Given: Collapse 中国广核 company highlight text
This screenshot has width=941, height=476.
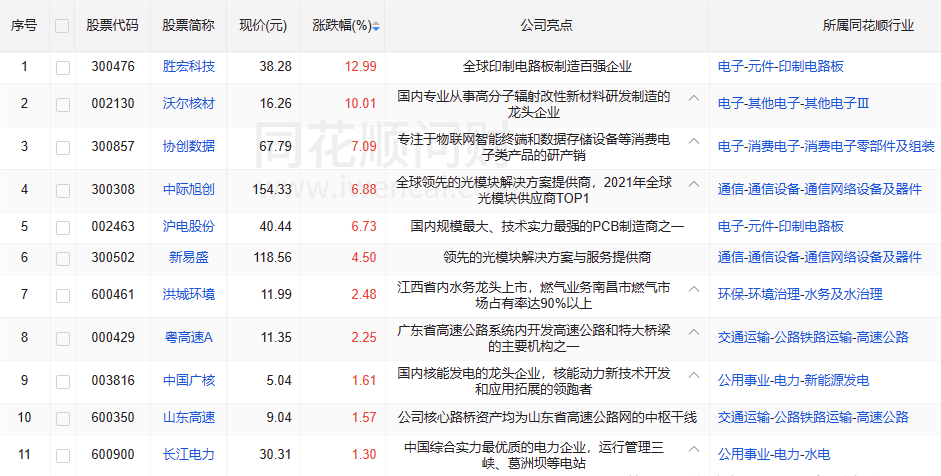Looking at the screenshot, I should pos(693,373).
